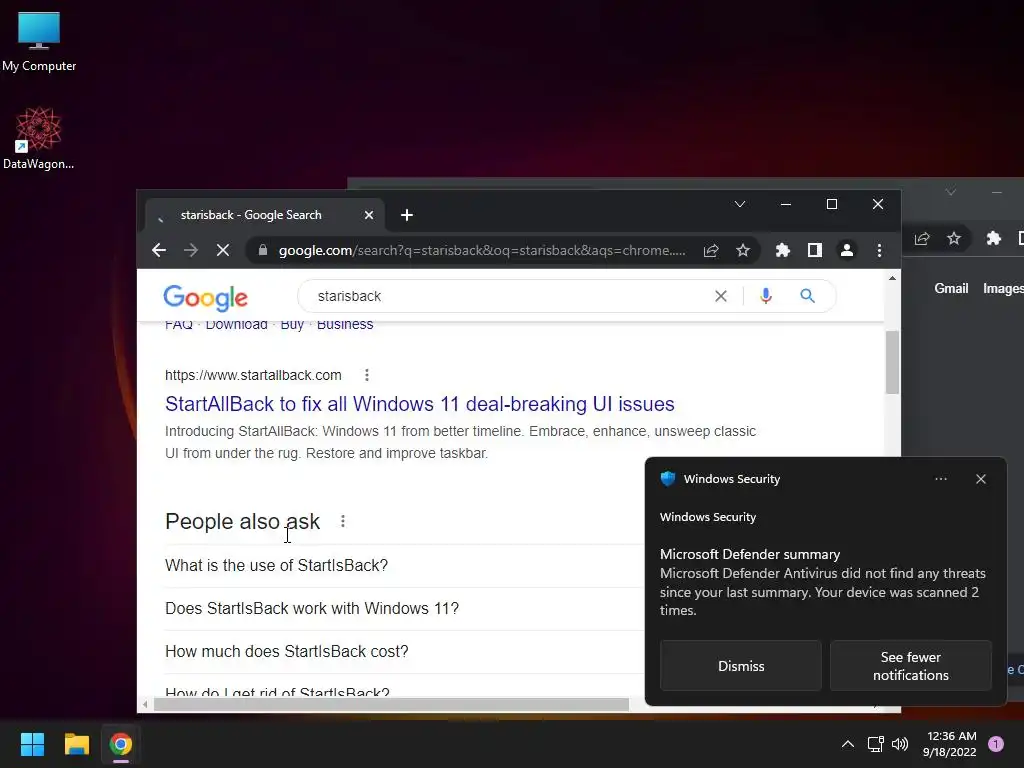
Task: Click the Windows Security shield icon
Action: coord(667,479)
